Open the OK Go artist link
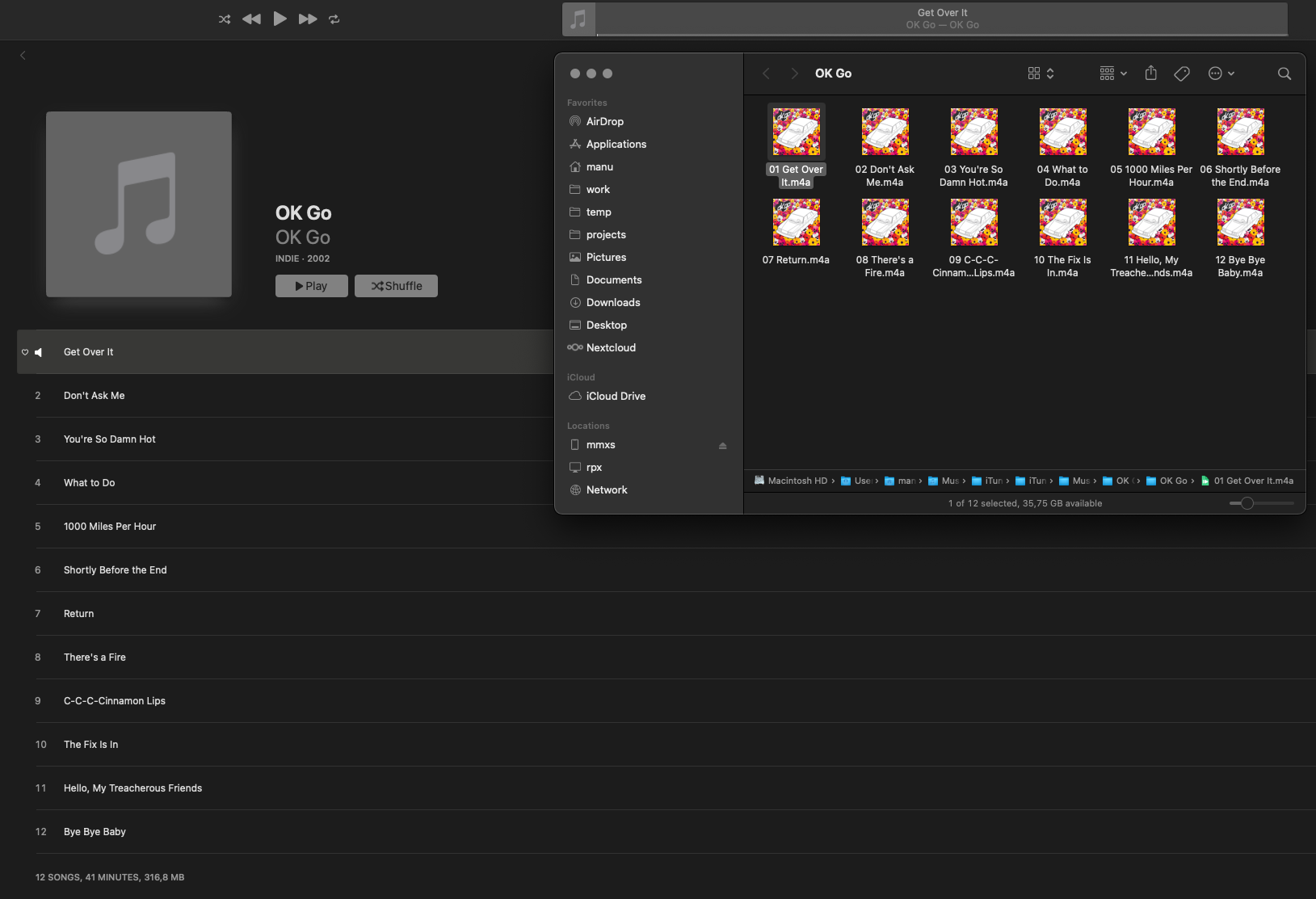The image size is (1316, 899). [303, 237]
